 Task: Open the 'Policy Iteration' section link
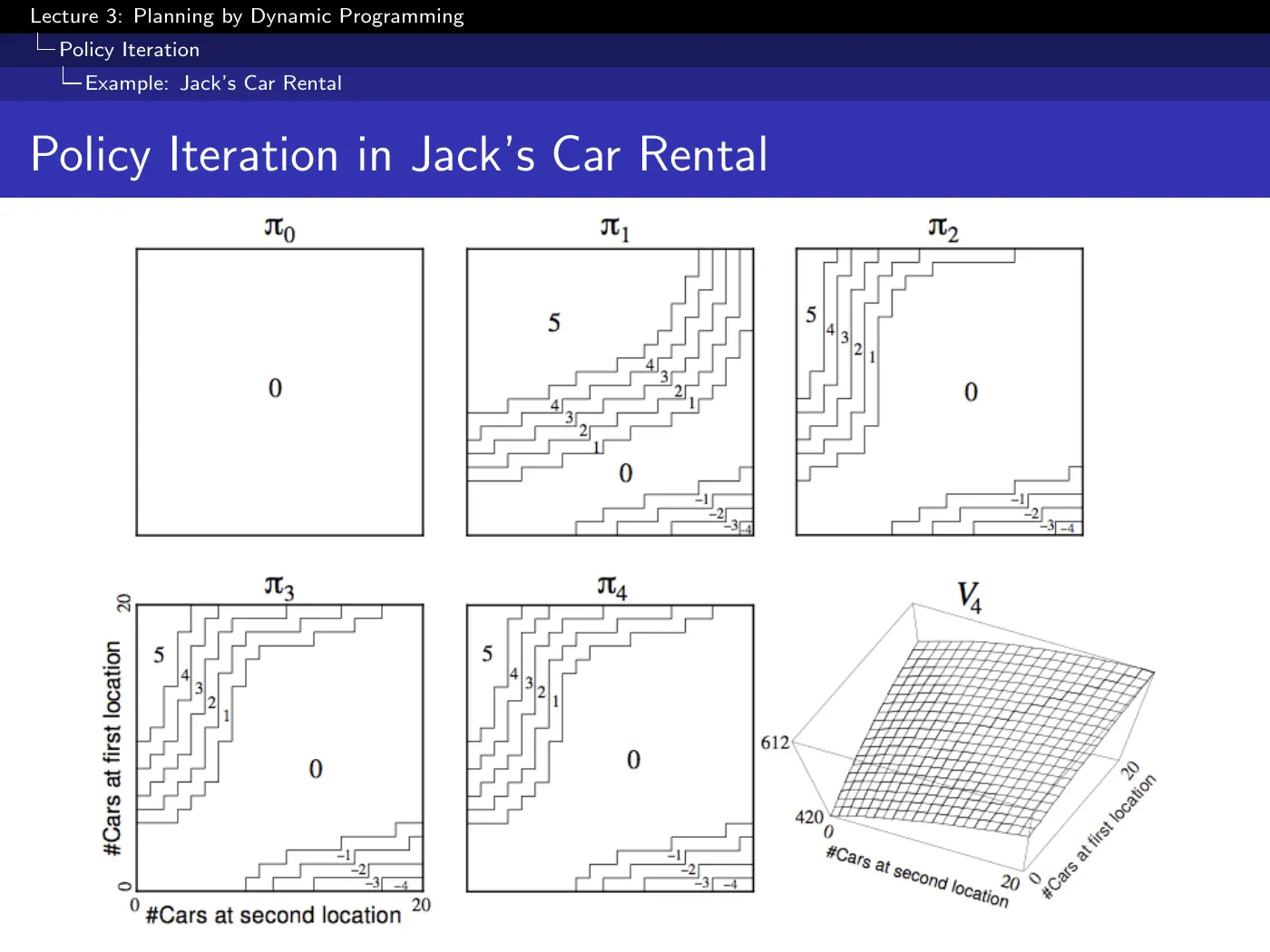129,50
